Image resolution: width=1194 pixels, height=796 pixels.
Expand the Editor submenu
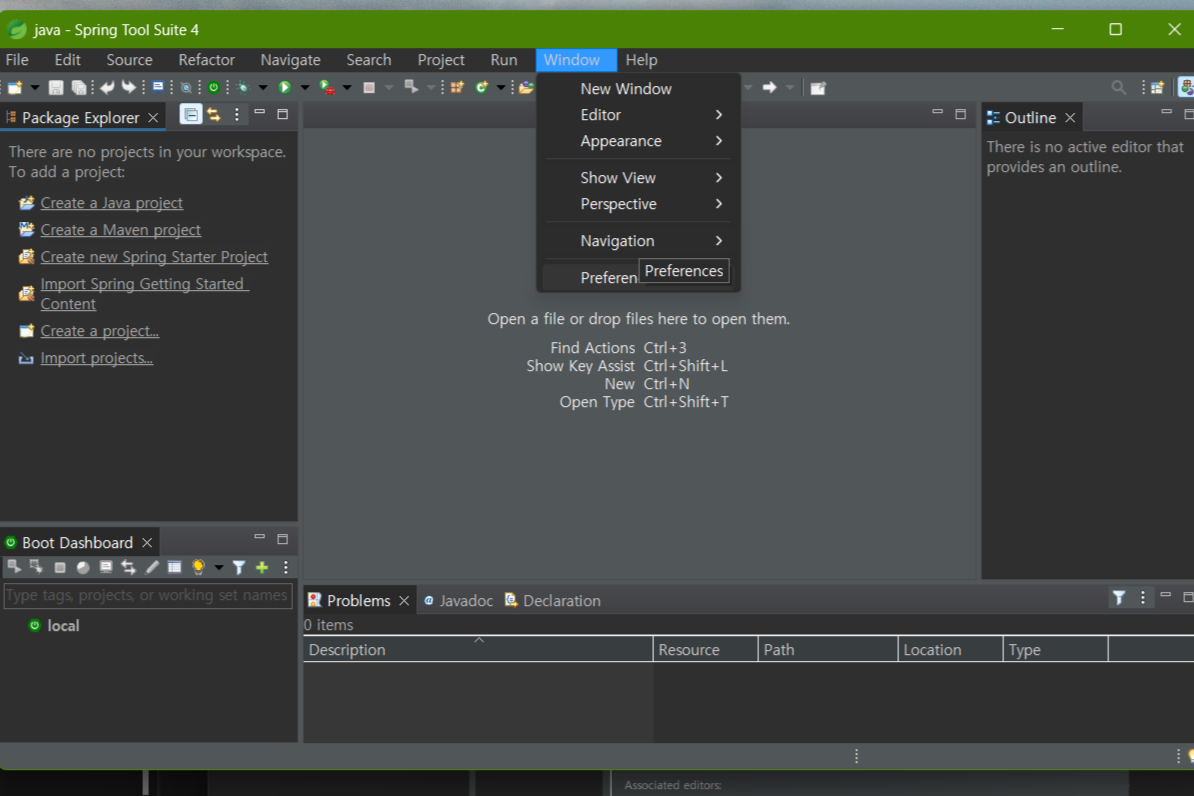638,115
